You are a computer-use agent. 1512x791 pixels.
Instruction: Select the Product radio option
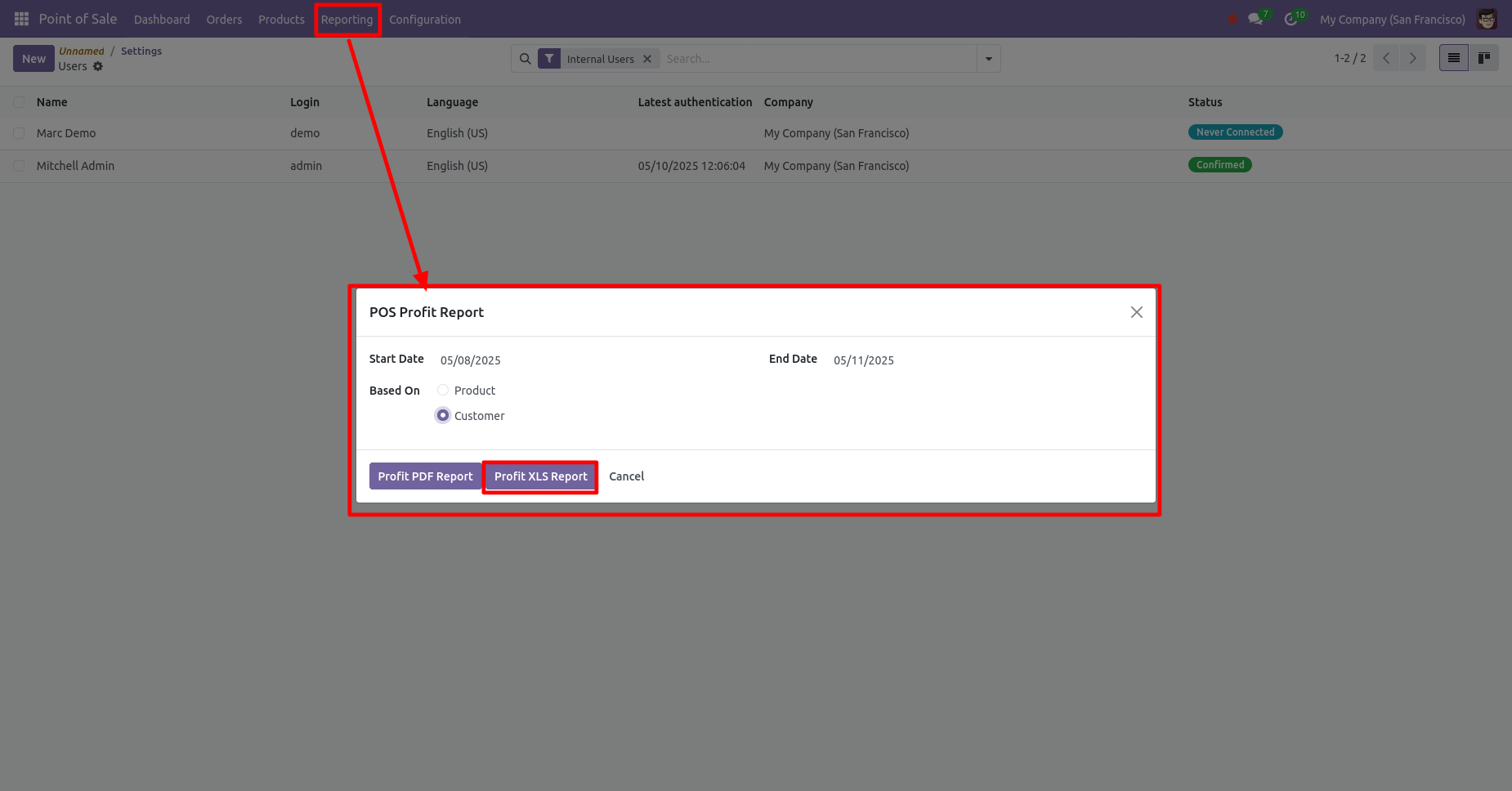(x=443, y=391)
